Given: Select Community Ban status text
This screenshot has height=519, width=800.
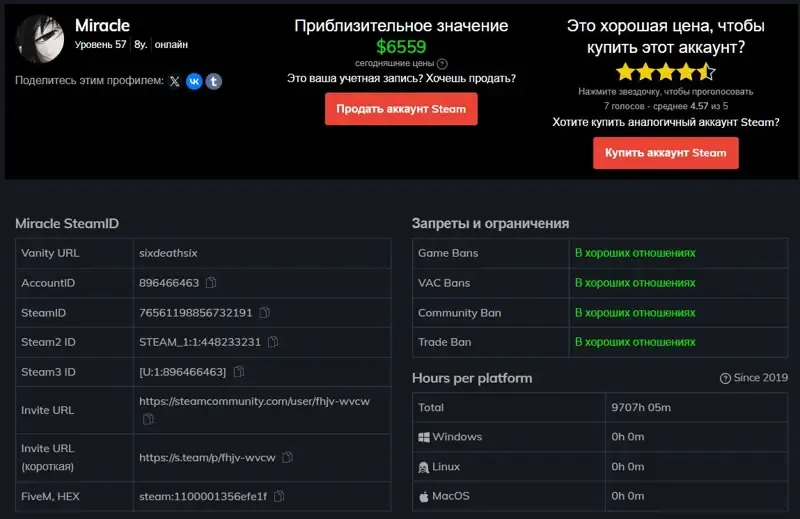Looking at the screenshot, I should point(635,313).
